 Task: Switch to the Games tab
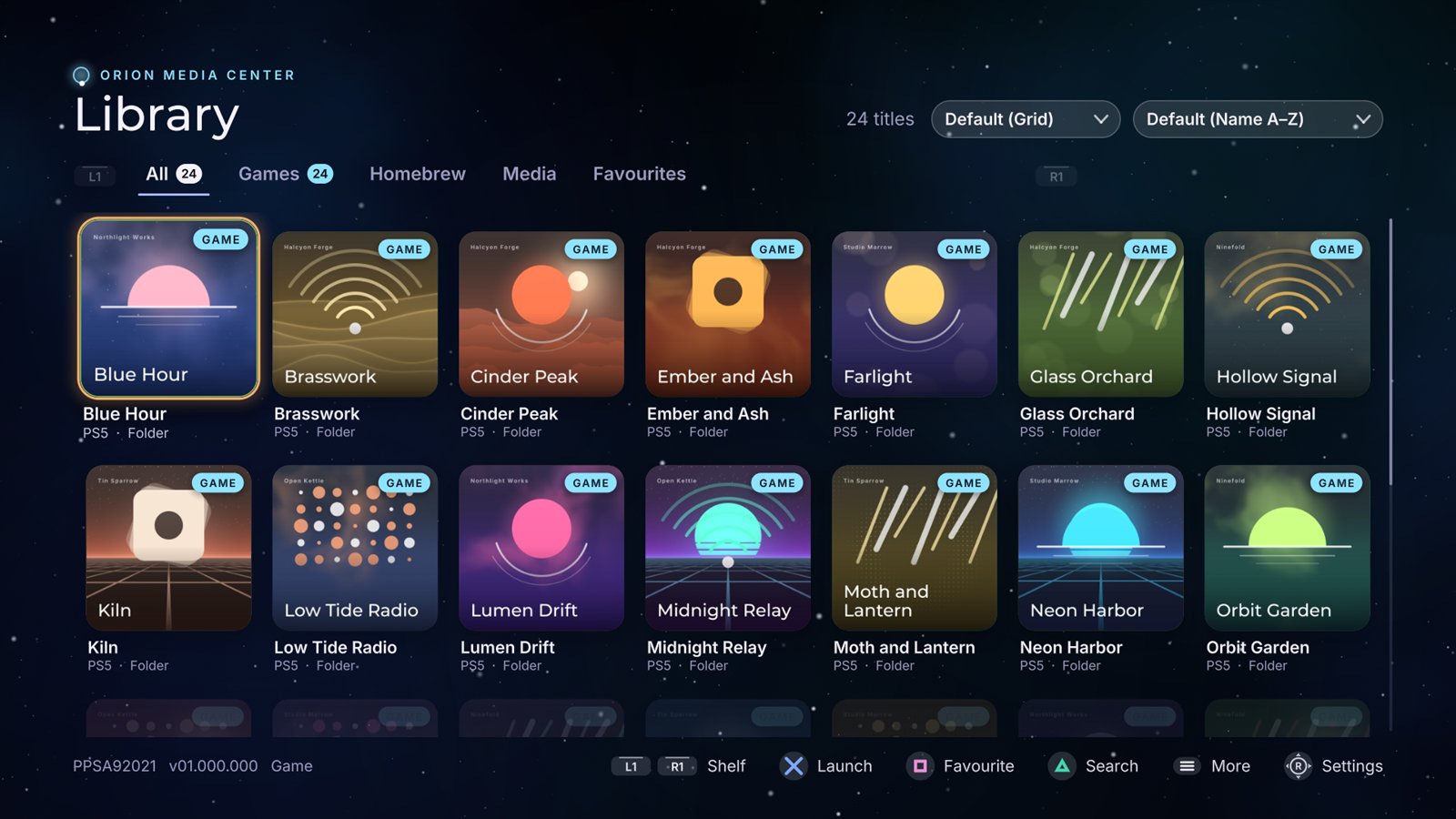click(x=286, y=174)
